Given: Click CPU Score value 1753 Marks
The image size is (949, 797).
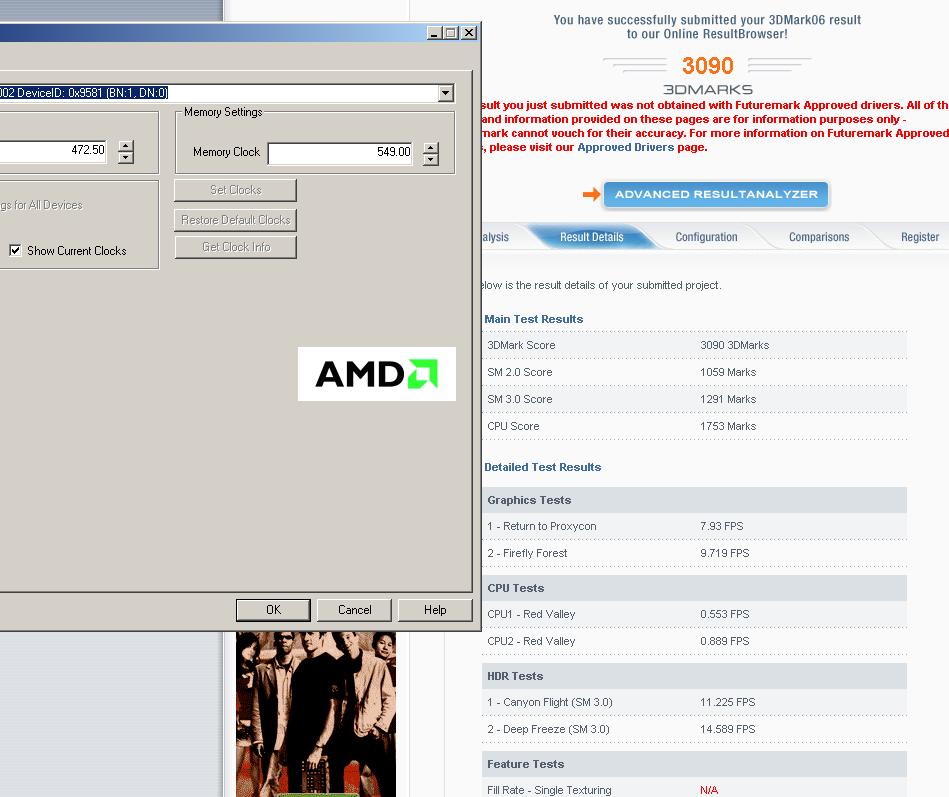Looking at the screenshot, I should click(728, 426).
